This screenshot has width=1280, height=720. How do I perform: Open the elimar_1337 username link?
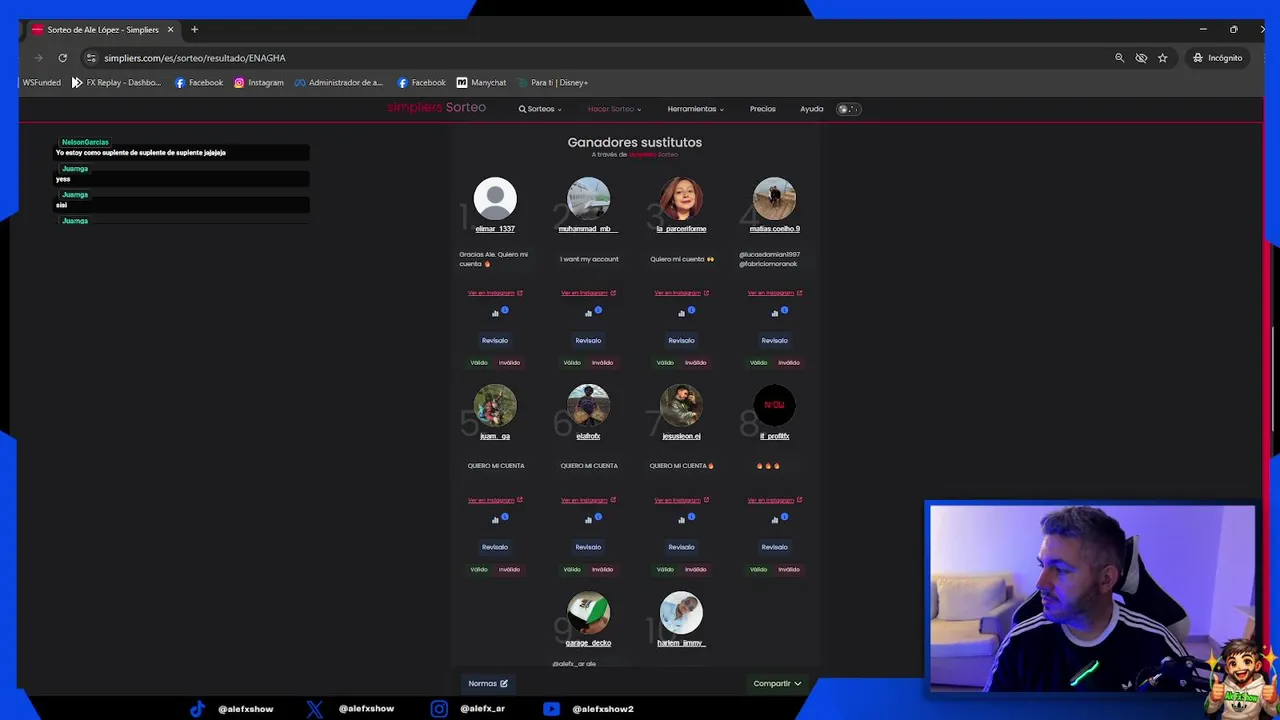(x=495, y=229)
